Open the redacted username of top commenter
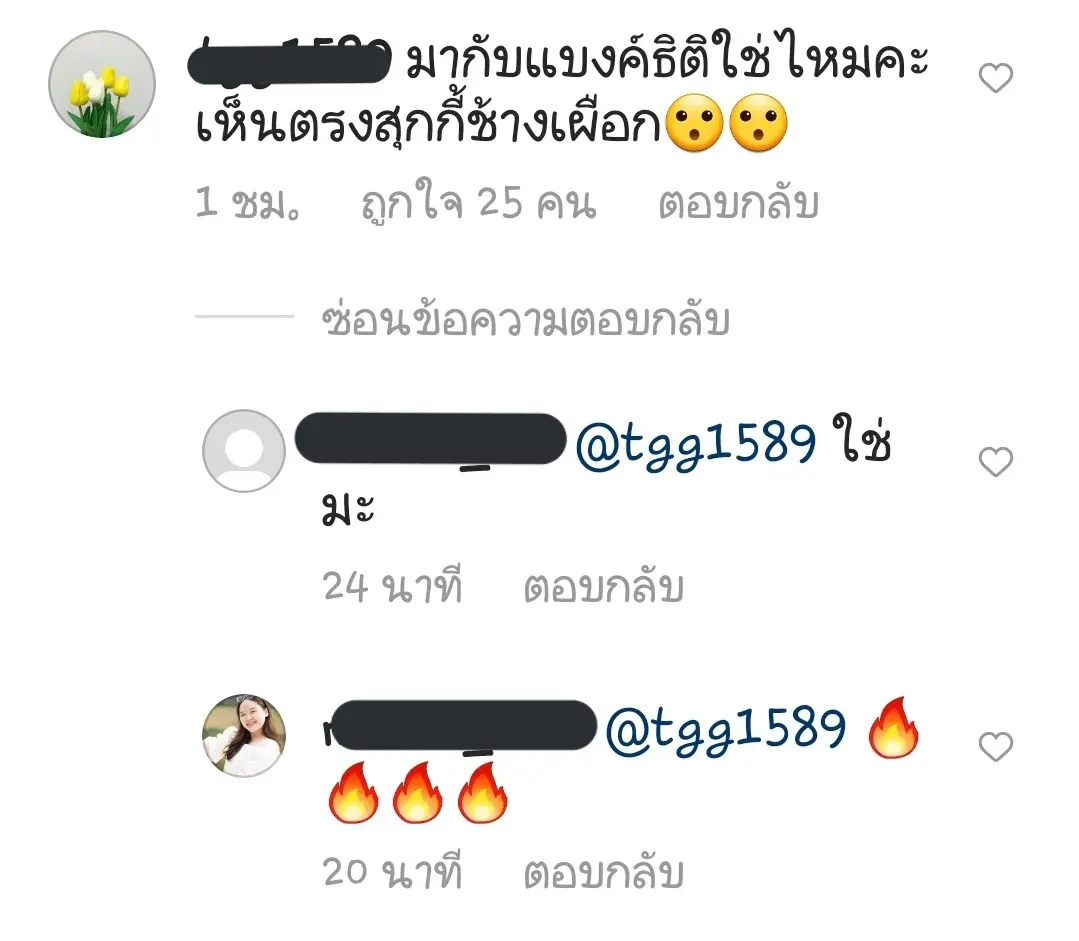 (289, 62)
